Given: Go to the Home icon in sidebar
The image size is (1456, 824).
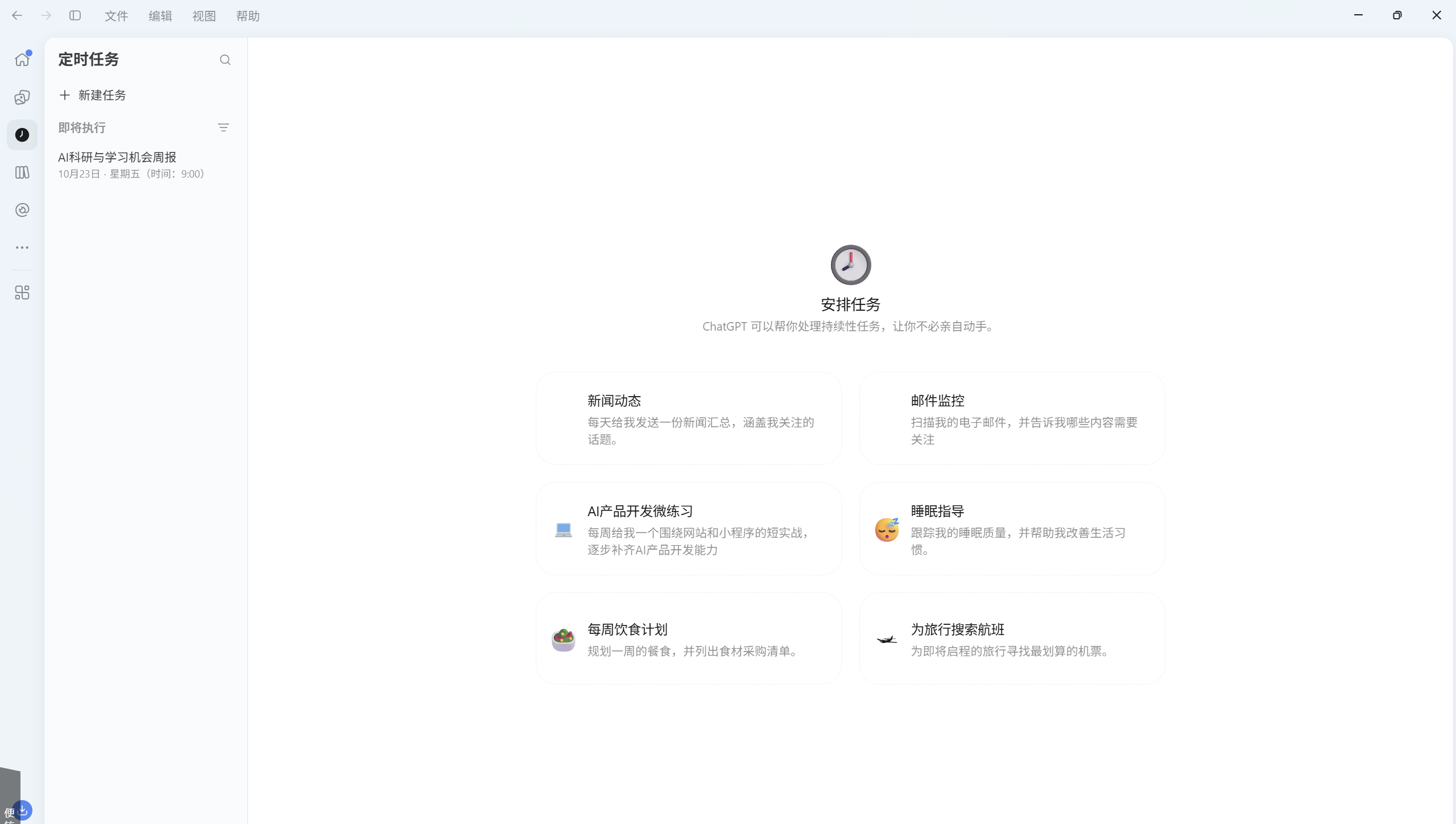Looking at the screenshot, I should (22, 59).
